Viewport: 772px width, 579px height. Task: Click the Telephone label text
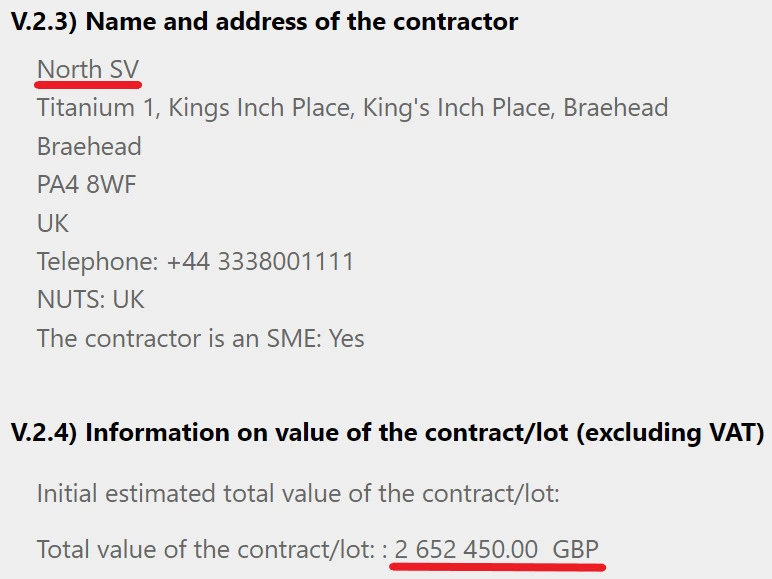point(97,261)
